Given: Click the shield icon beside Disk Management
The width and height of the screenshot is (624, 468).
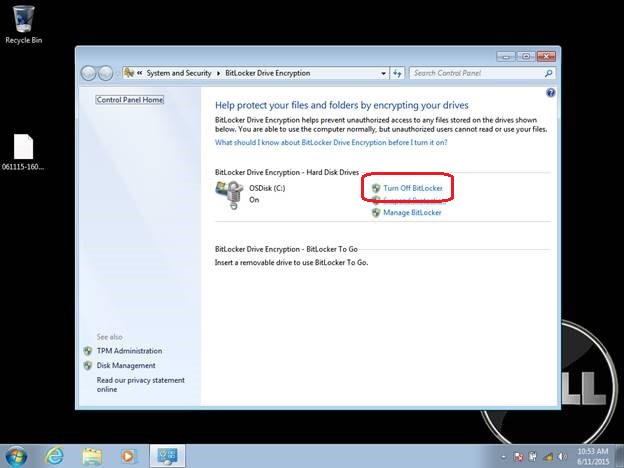Looking at the screenshot, I should click(x=88, y=365).
